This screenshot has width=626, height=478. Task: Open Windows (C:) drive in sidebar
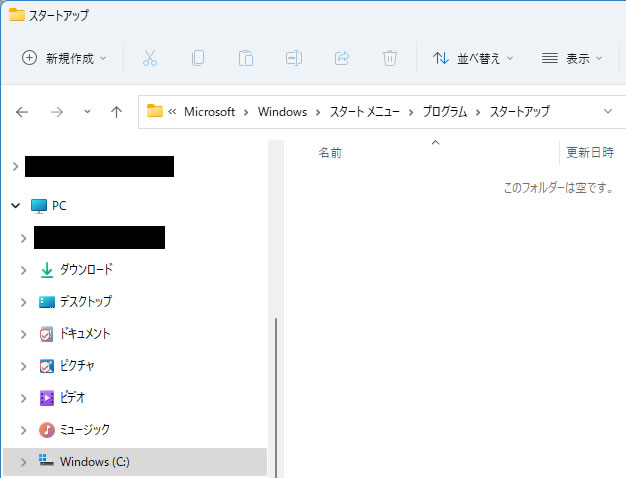pos(94,461)
